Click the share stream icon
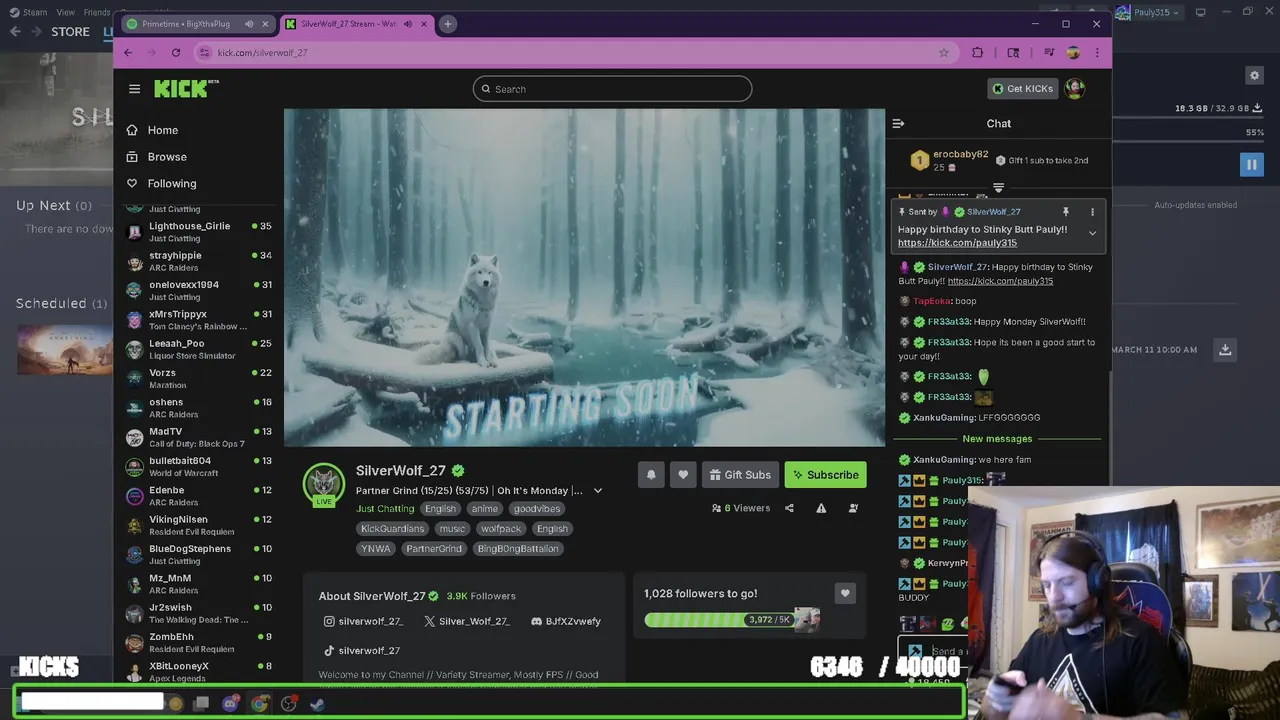The width and height of the screenshot is (1280, 720). point(789,508)
